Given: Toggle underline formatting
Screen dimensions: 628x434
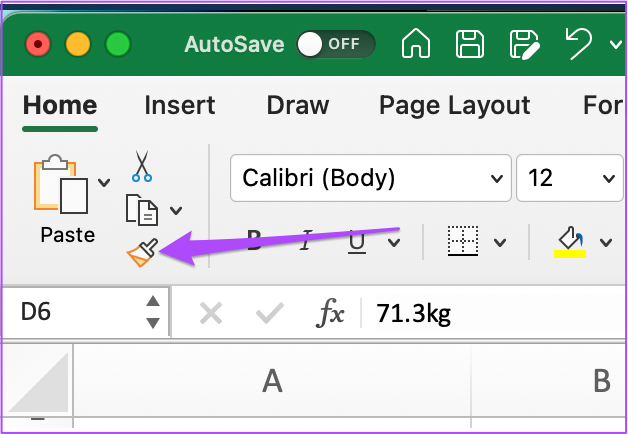Looking at the screenshot, I should [356, 243].
